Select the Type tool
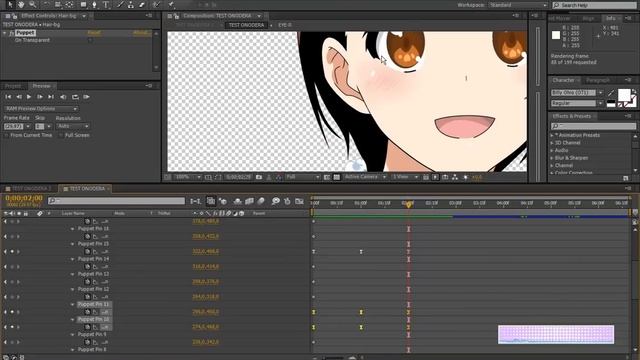The height and width of the screenshot is (360, 640). (x=106, y=4)
